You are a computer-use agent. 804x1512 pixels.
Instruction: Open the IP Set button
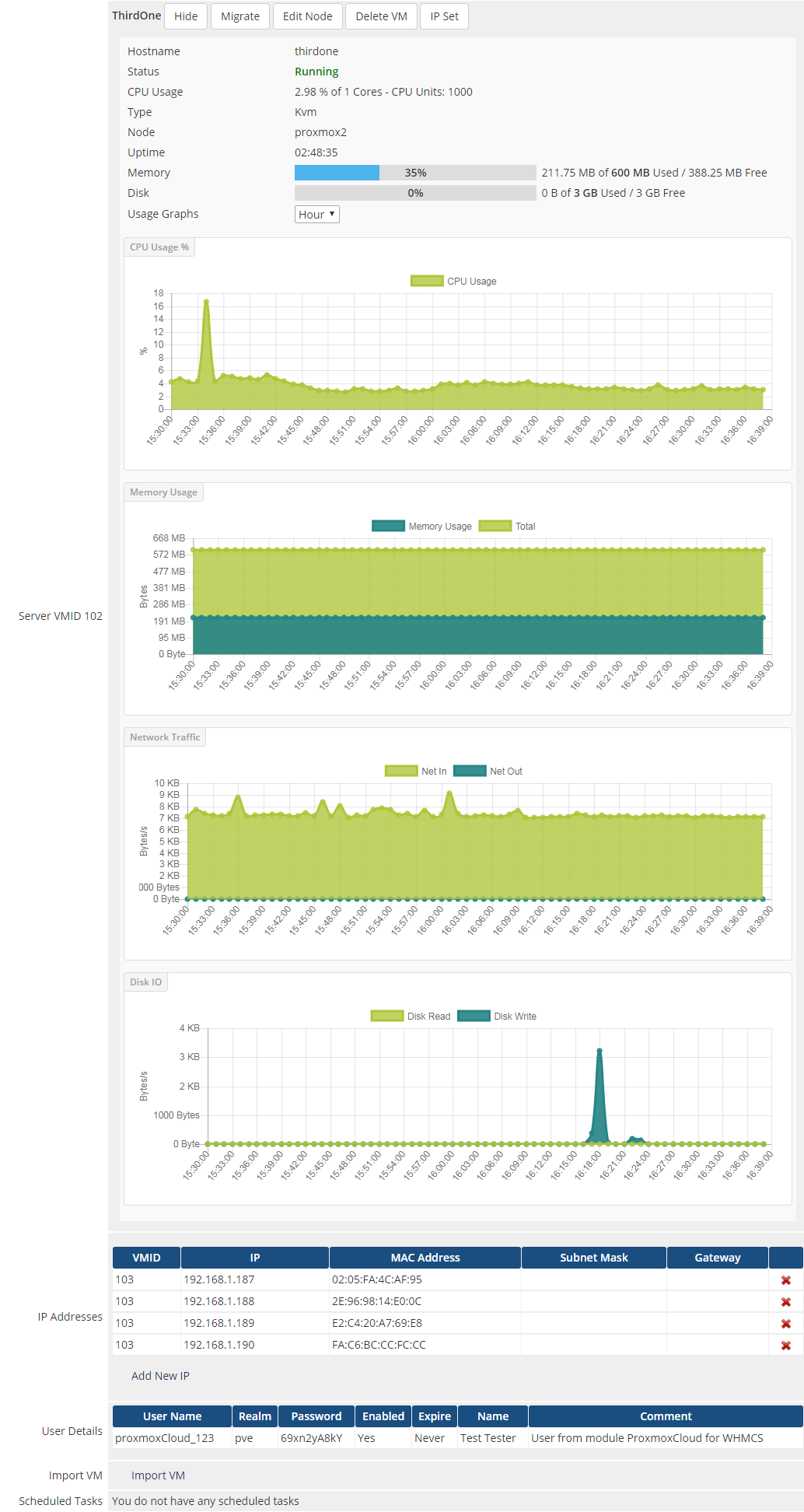444,16
